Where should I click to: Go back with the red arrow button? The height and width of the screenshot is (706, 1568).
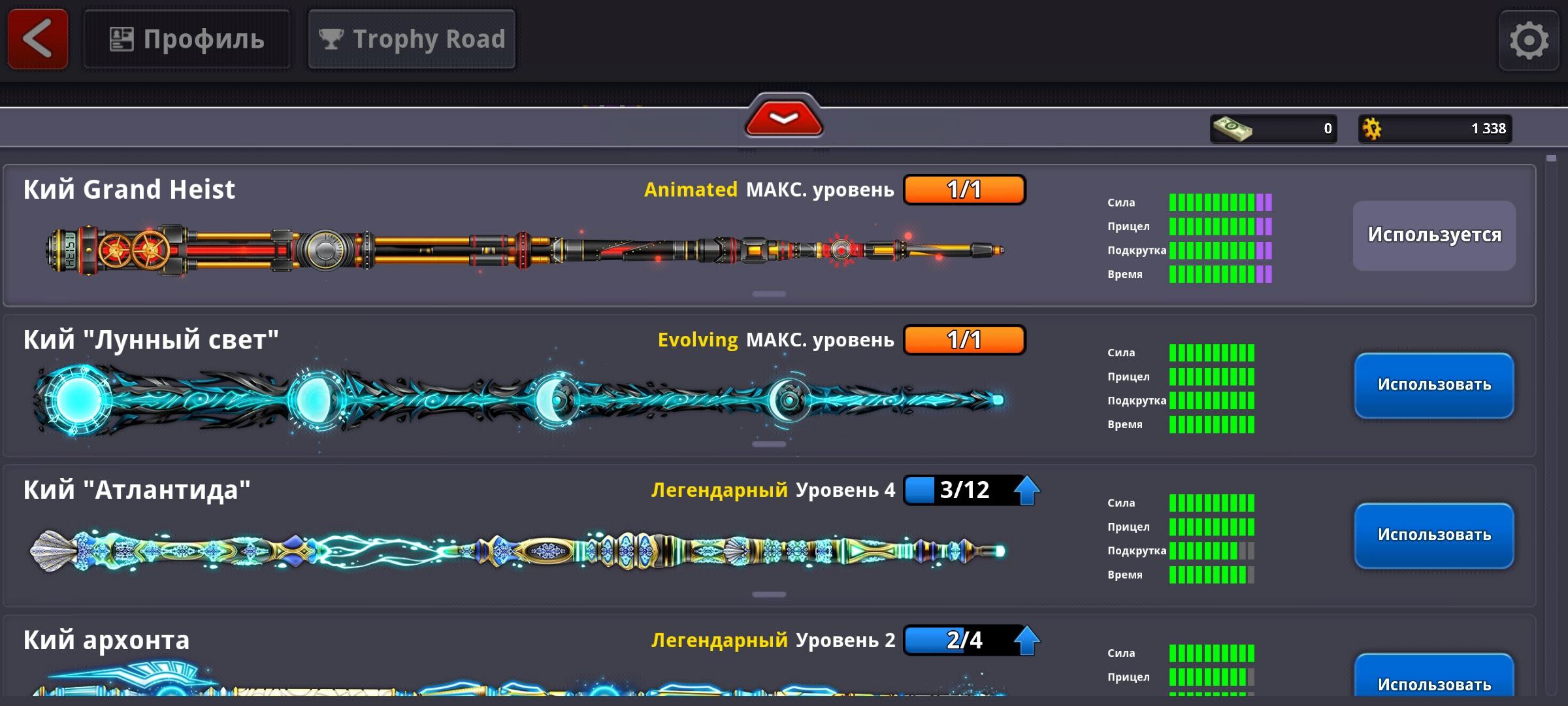(x=38, y=39)
